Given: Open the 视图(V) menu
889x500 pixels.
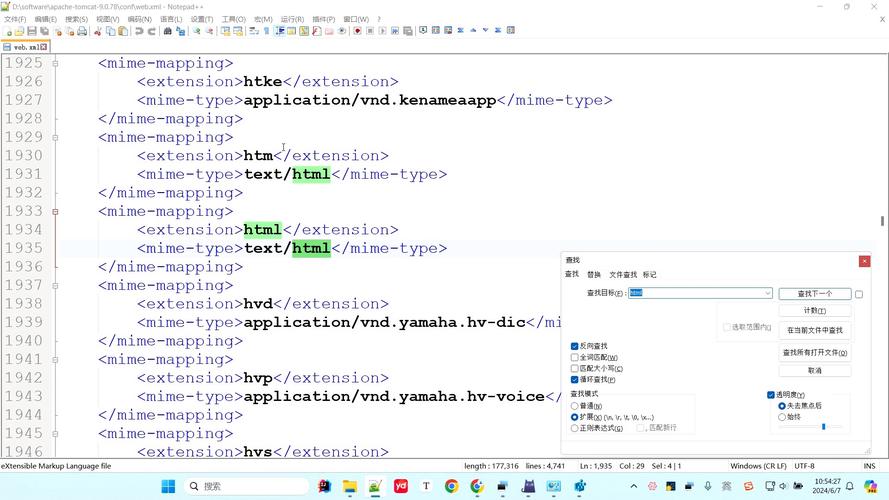Looking at the screenshot, I should [108, 19].
